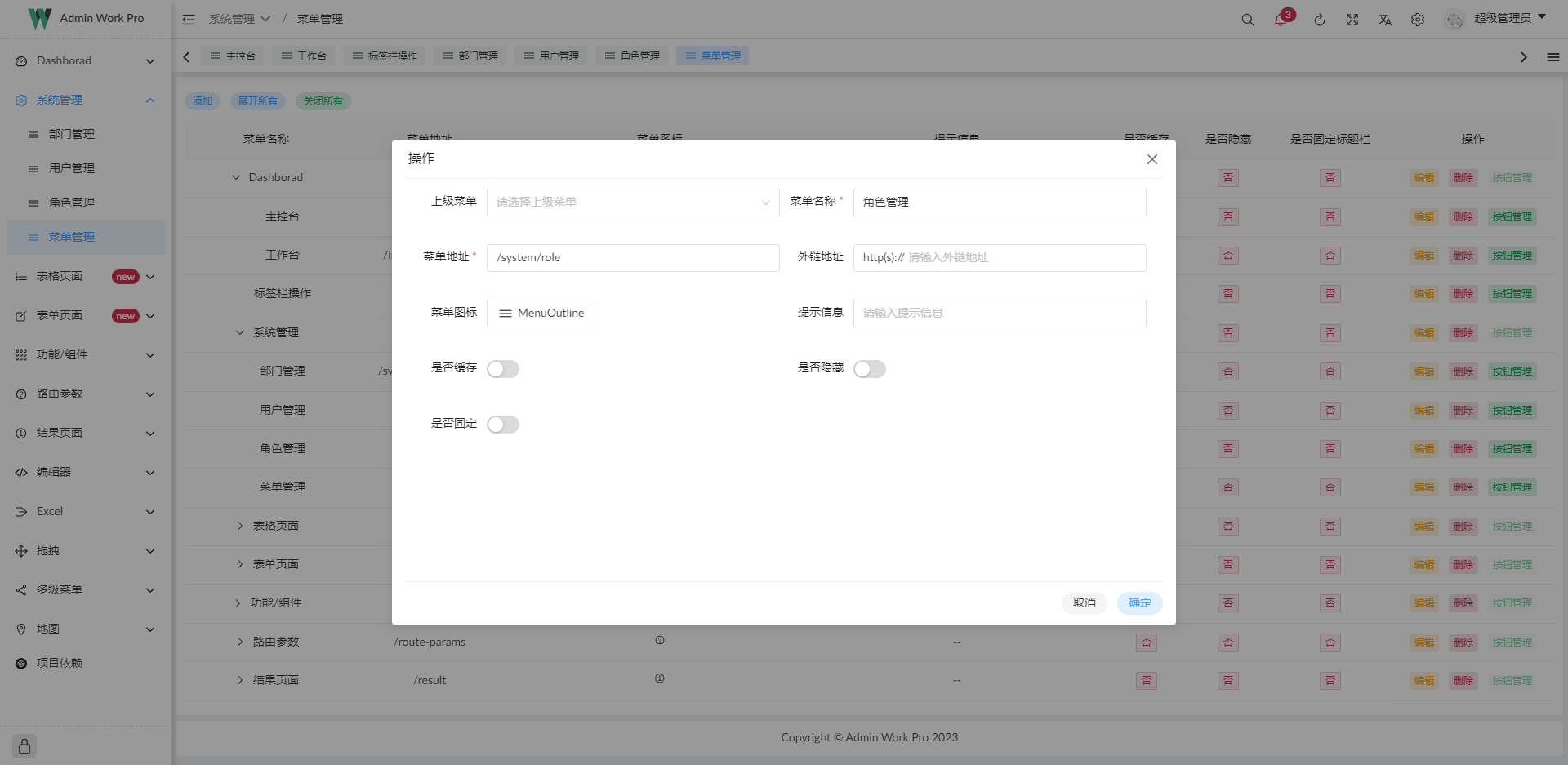
Task: Turn on the 是否固定 switch
Action: coord(503,424)
